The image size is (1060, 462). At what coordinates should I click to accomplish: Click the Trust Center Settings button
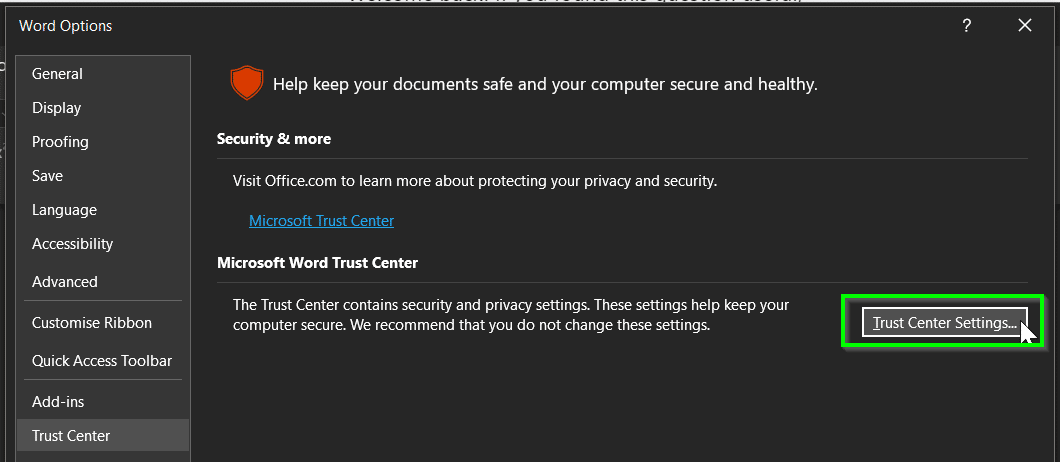click(944, 322)
